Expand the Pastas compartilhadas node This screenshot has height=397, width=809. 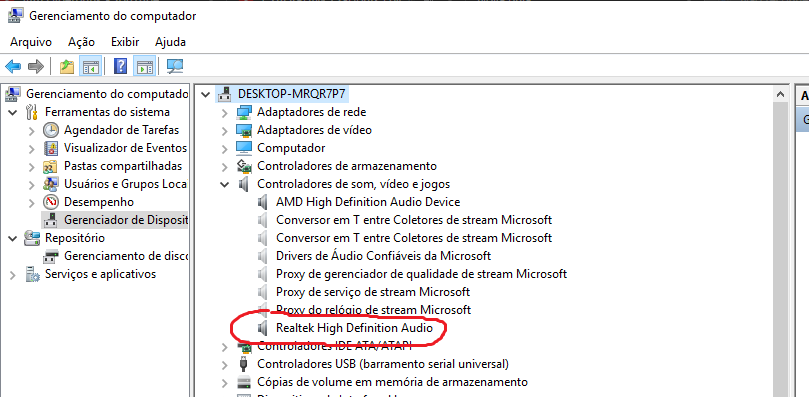tap(32, 166)
